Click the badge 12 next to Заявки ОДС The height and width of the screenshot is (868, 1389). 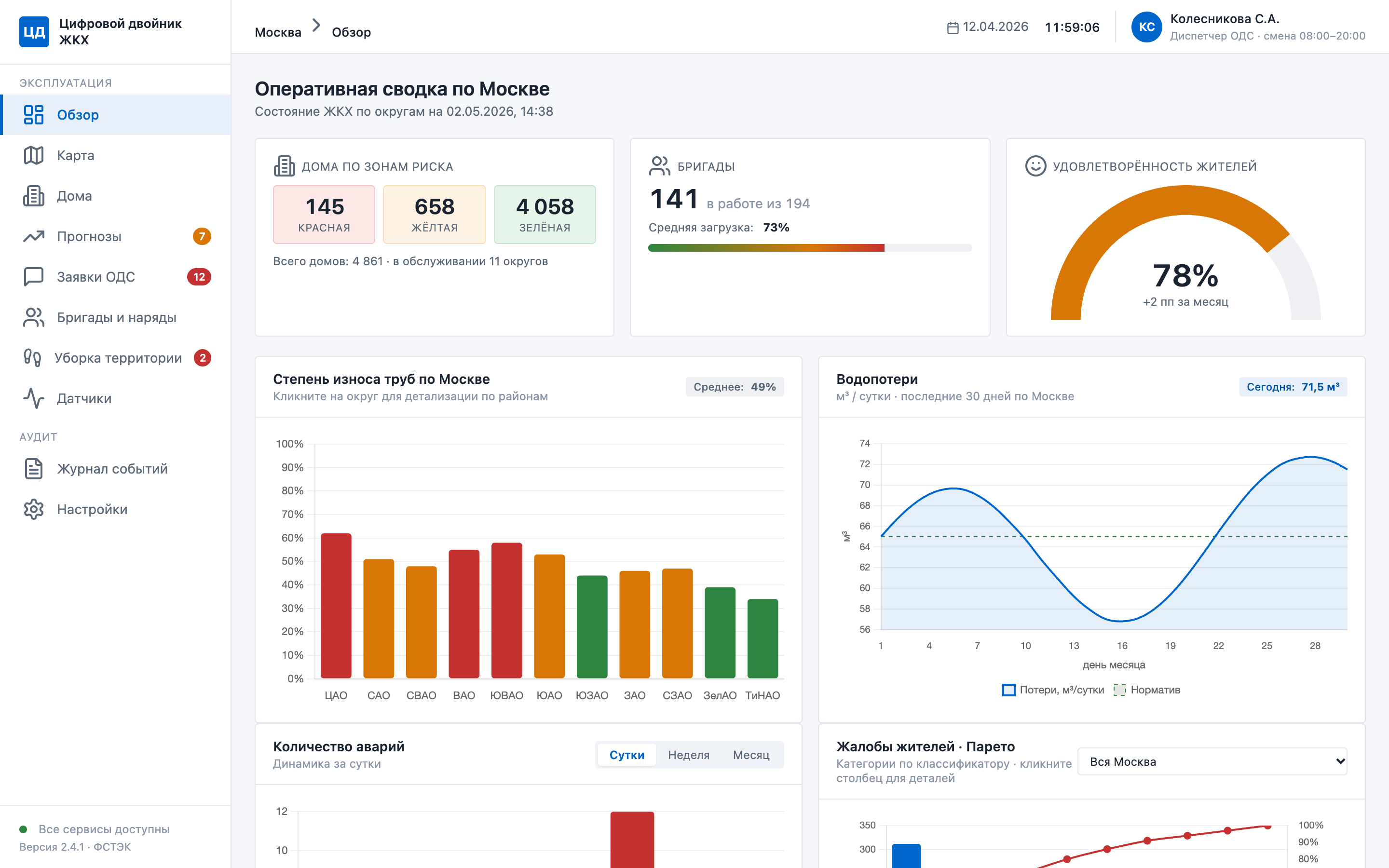[199, 277]
